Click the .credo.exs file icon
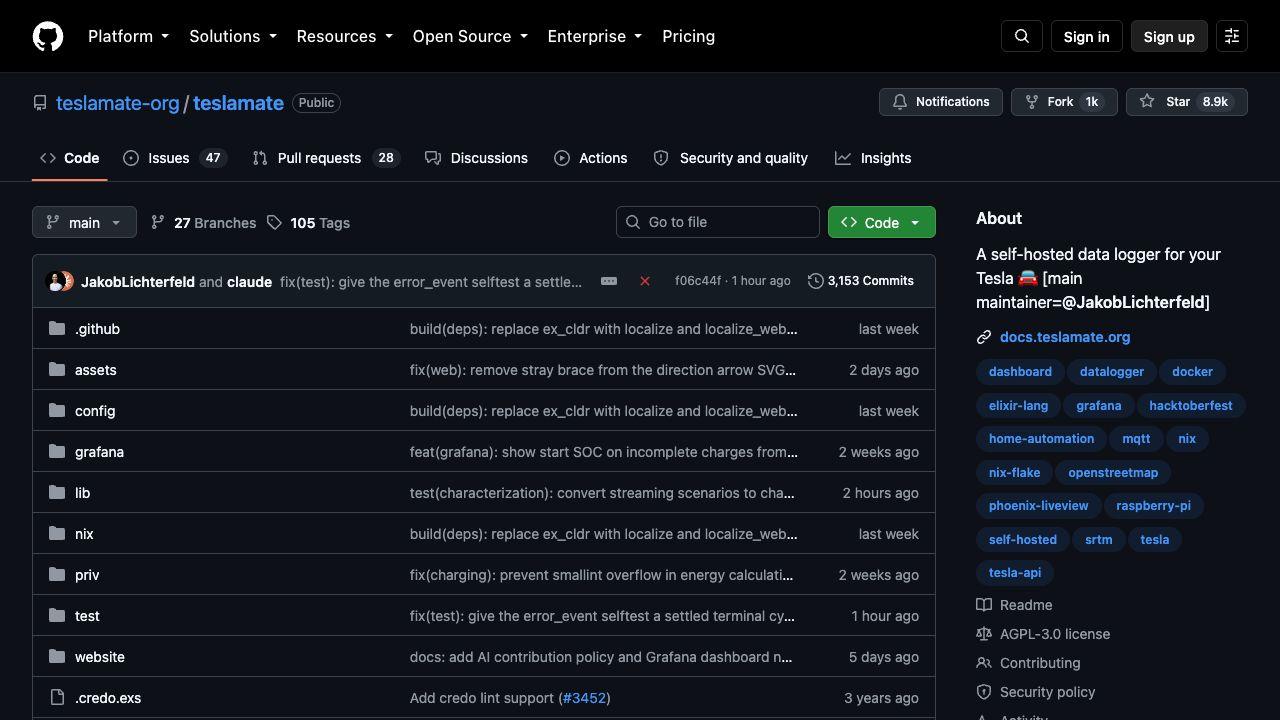1280x720 pixels. tap(57, 698)
